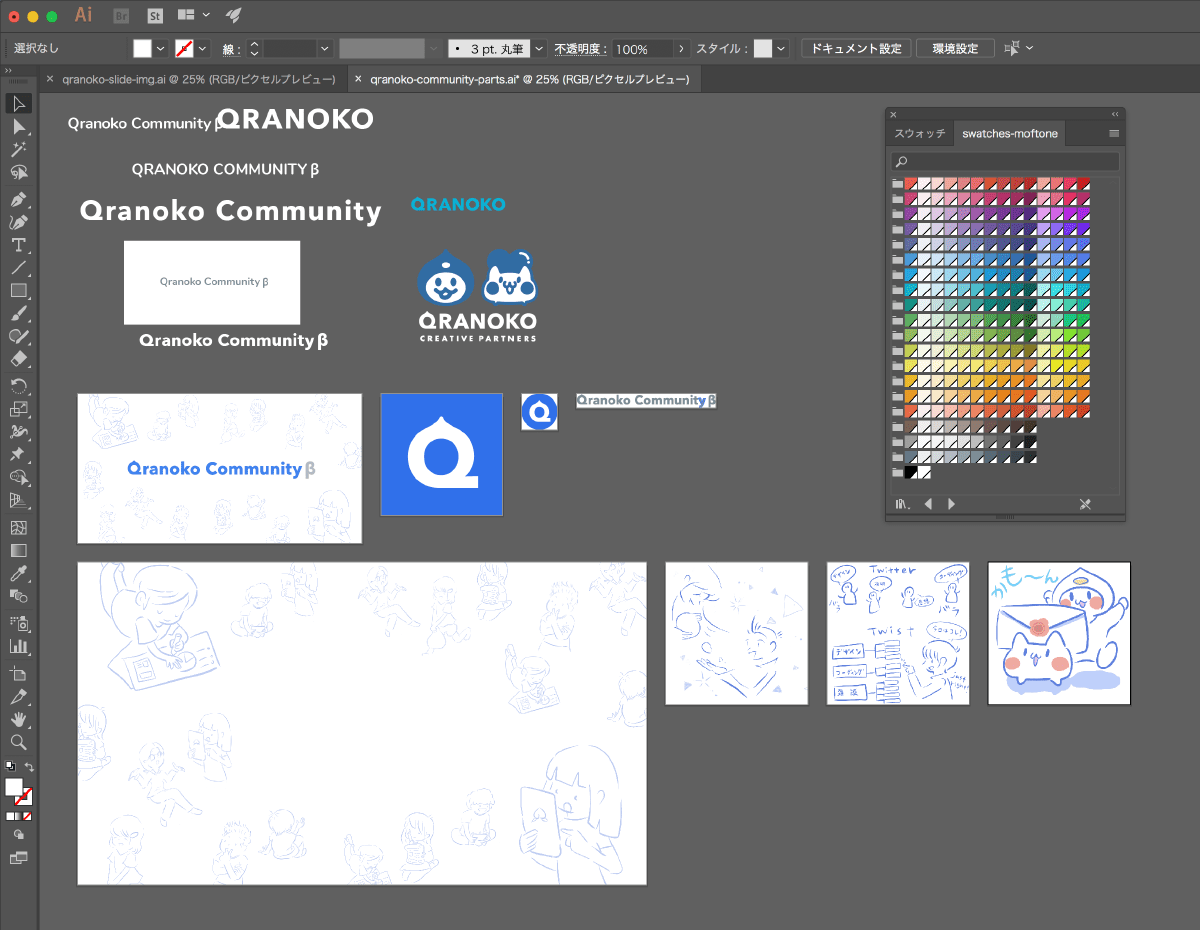
Task: Open the swatch libraries menu at panel bottom
Action: (x=902, y=504)
